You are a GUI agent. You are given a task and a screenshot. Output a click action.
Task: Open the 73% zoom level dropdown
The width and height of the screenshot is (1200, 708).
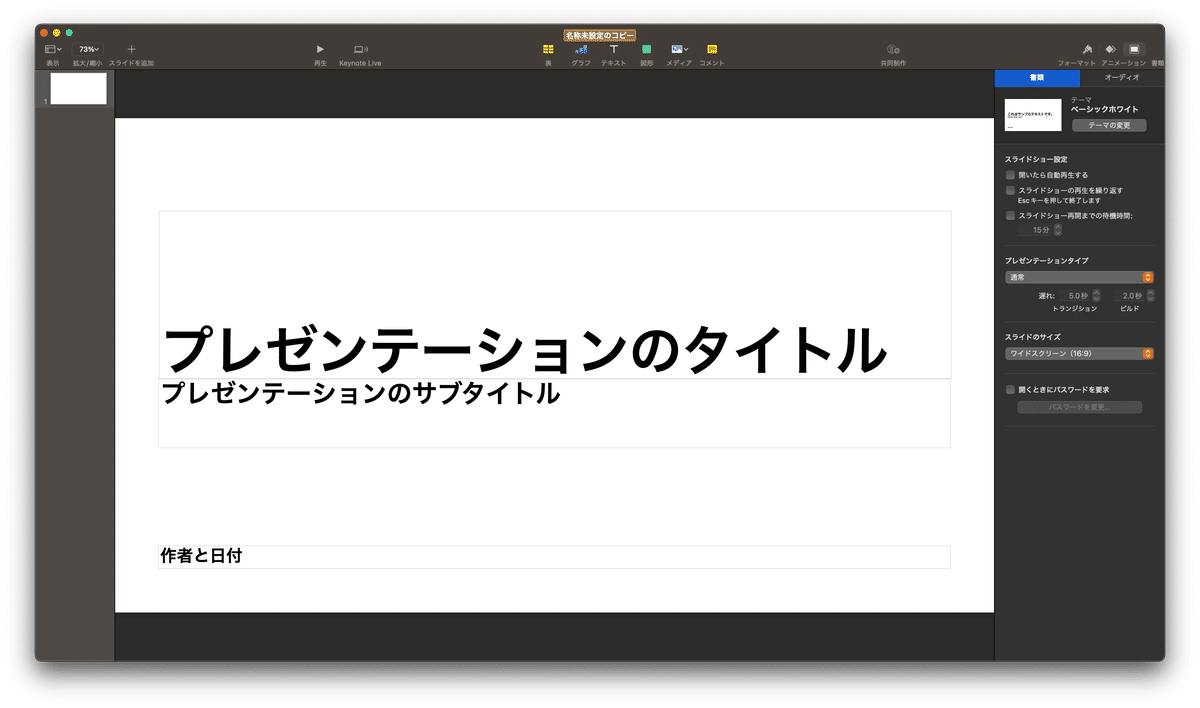click(89, 49)
